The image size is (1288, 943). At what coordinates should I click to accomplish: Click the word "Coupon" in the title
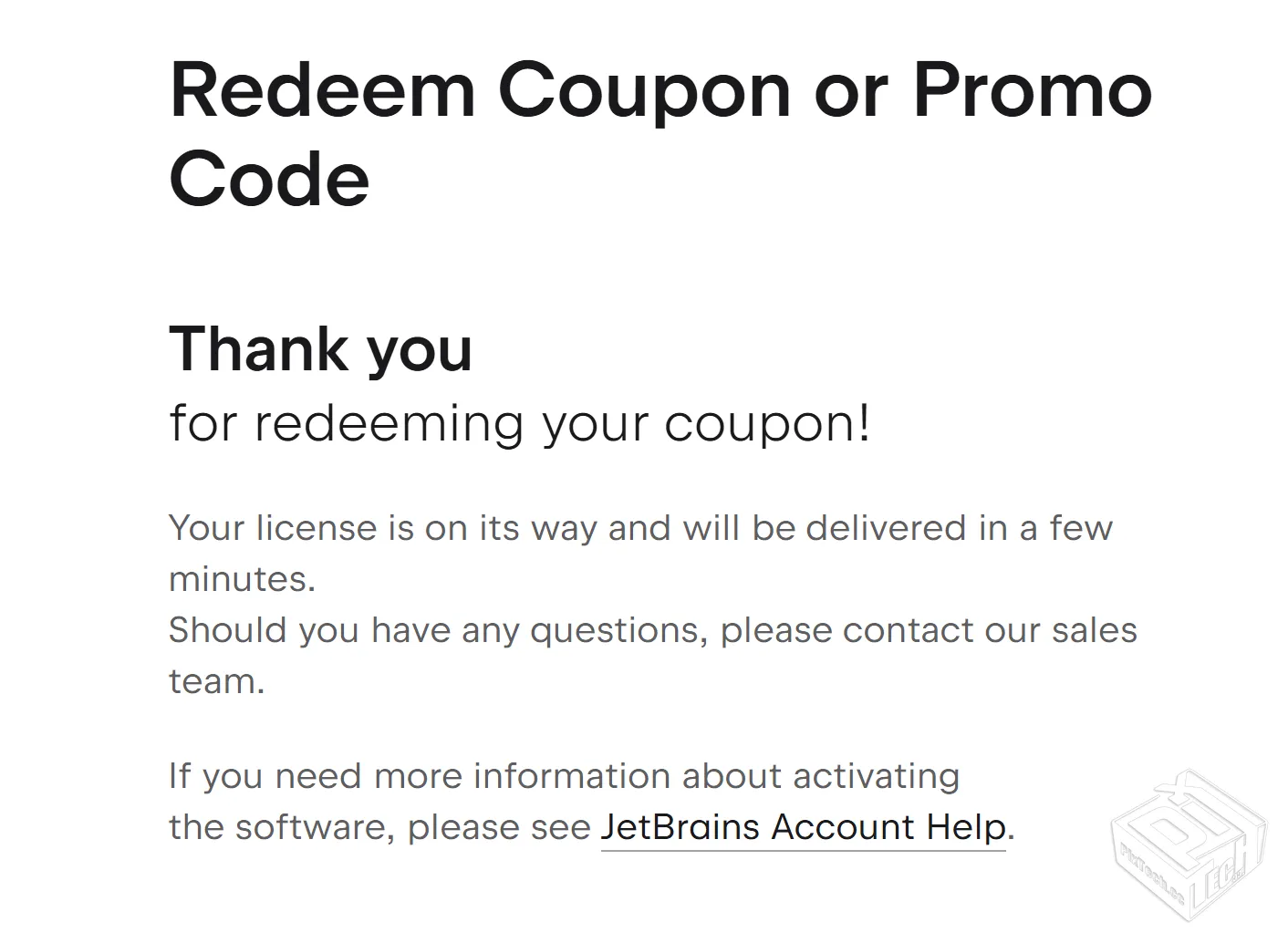[x=643, y=91]
